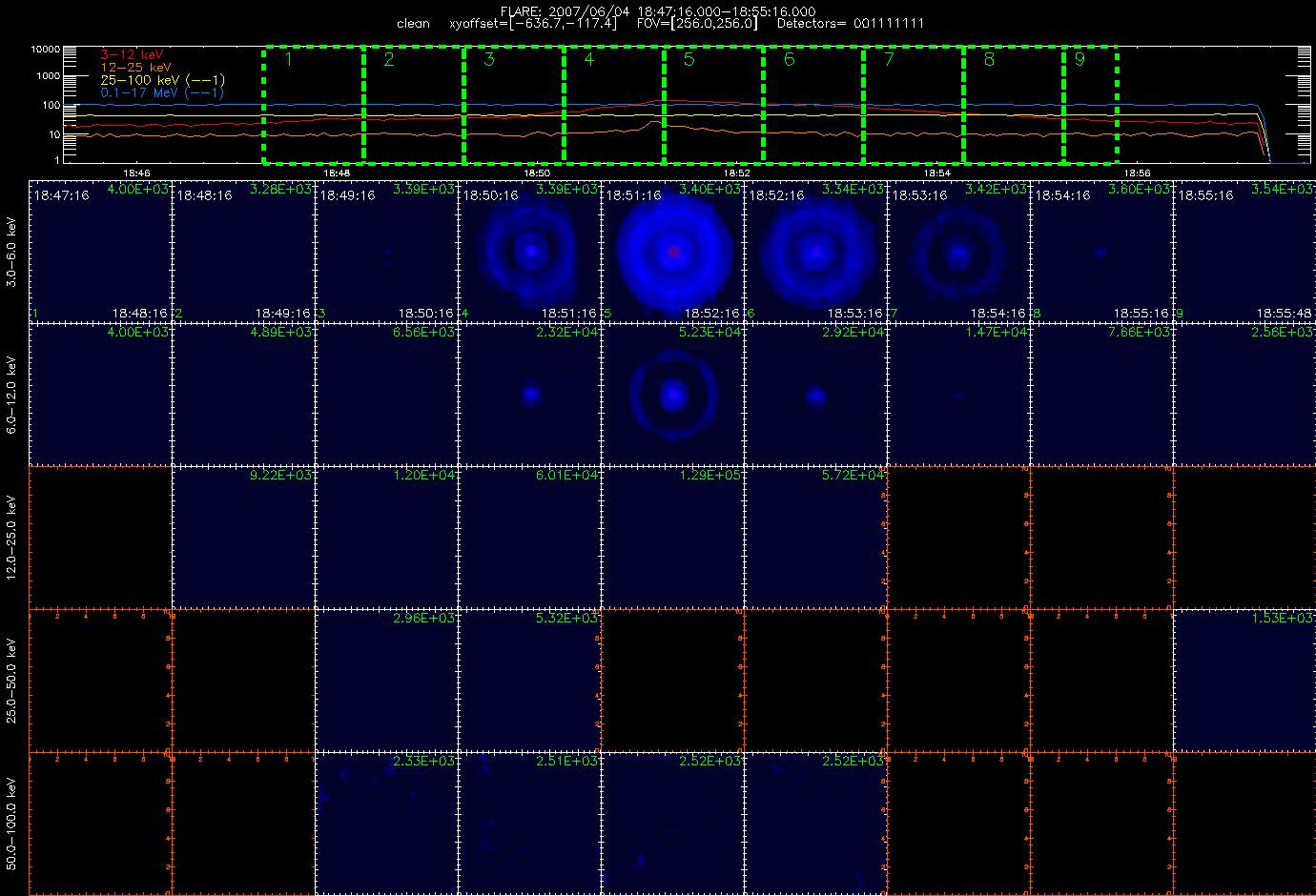
Task: Select interval number 7 in the light curve
Action: (889, 59)
